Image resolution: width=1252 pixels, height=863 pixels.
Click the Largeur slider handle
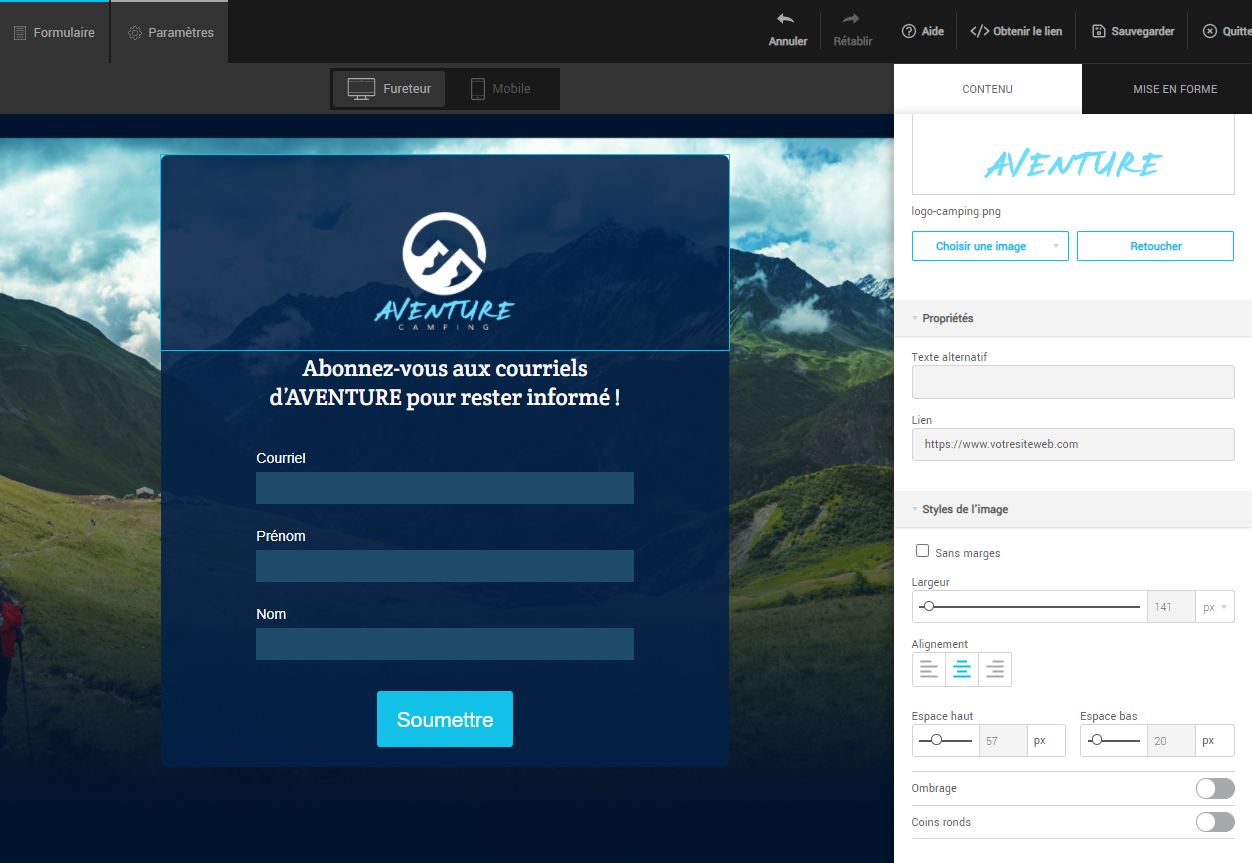point(929,607)
